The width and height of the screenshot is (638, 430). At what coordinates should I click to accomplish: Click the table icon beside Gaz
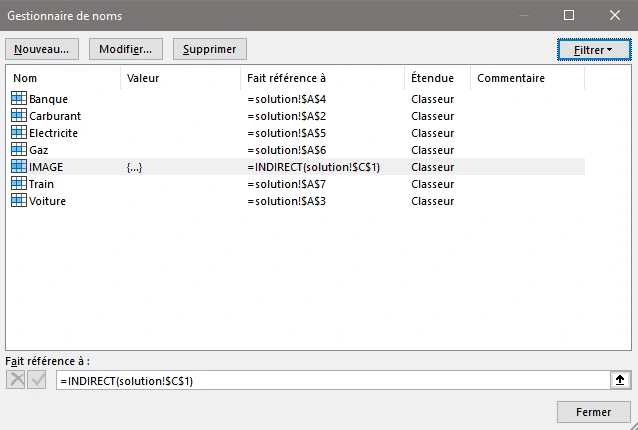[x=19, y=150]
